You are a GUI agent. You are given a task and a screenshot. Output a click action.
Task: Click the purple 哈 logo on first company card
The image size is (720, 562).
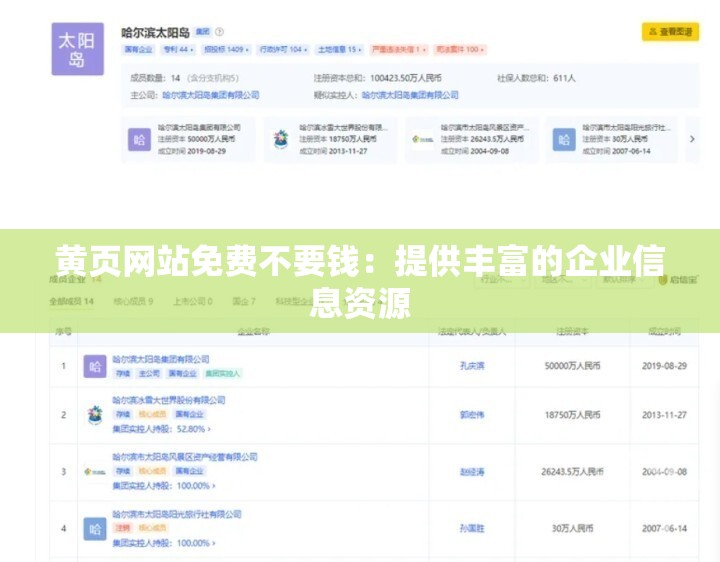tap(140, 139)
